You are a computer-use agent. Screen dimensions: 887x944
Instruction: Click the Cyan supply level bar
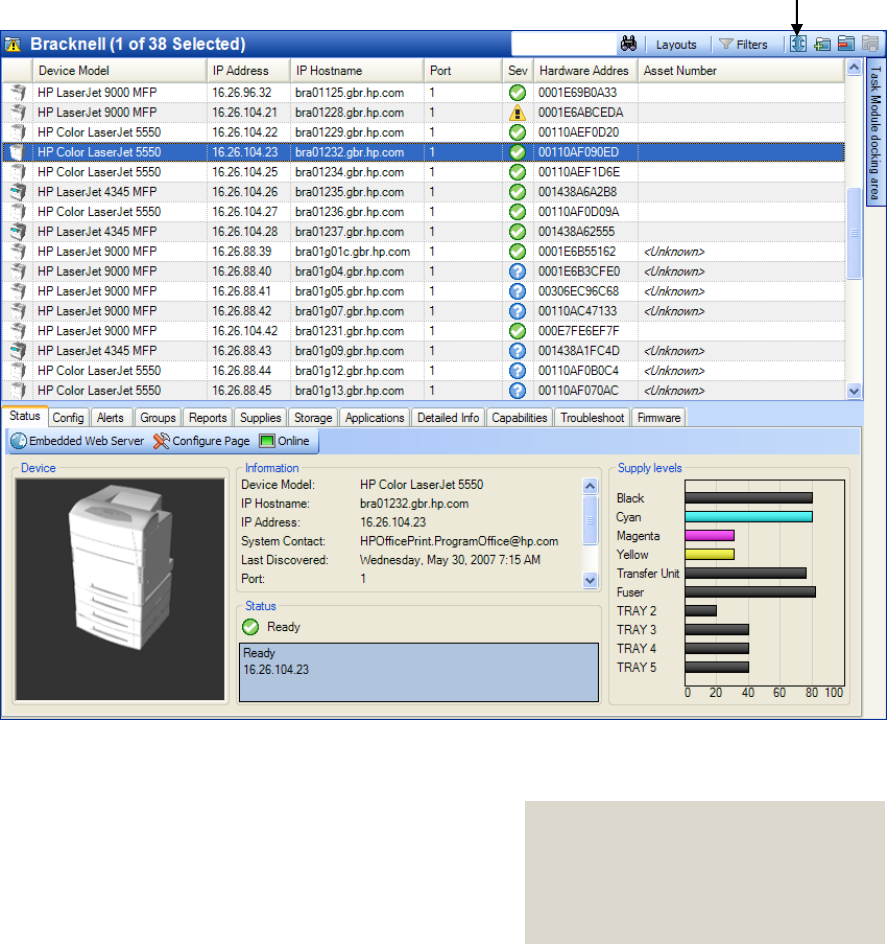coord(749,517)
